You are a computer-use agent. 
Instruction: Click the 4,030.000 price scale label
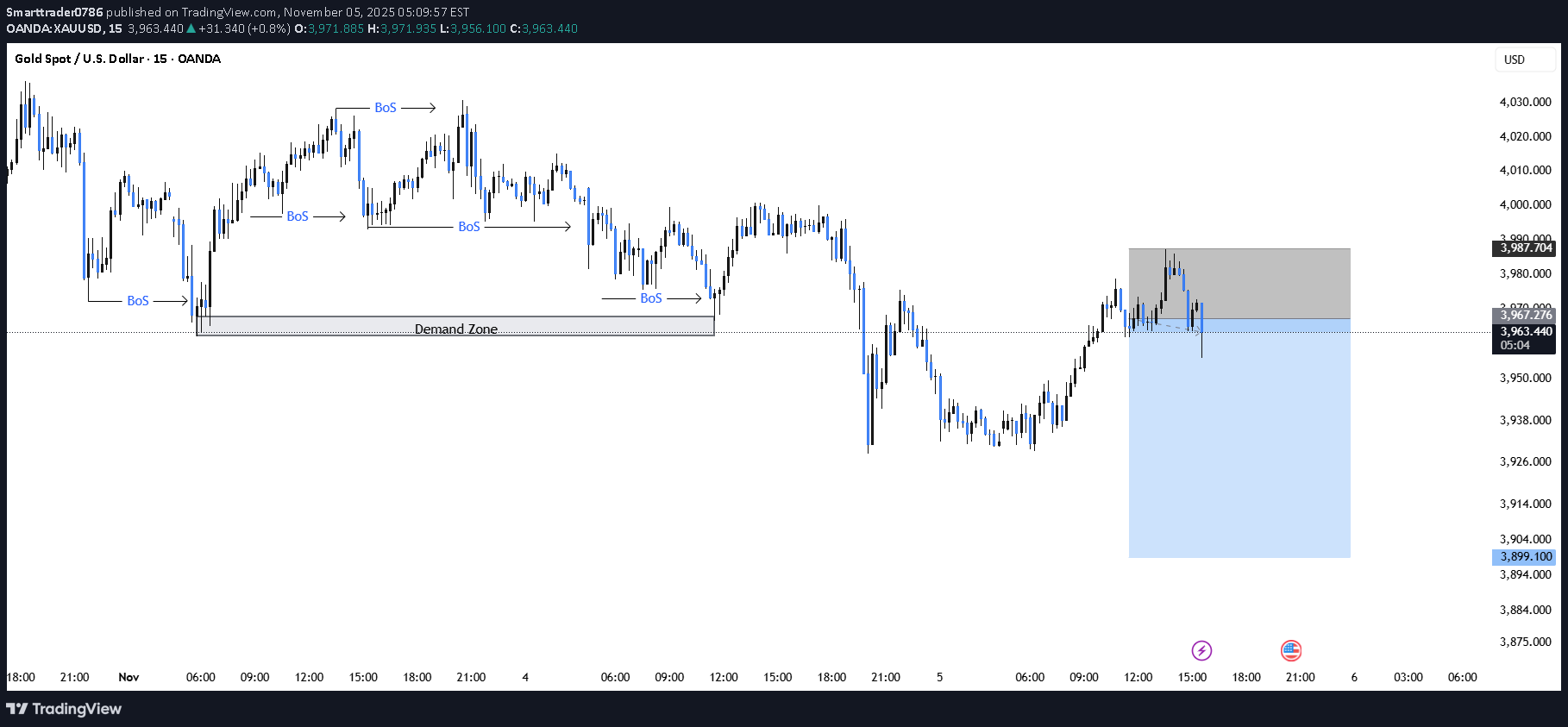[x=1524, y=102]
